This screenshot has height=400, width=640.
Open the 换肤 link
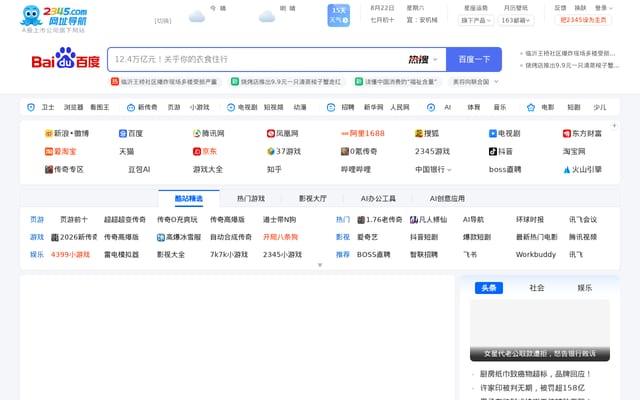coord(580,8)
